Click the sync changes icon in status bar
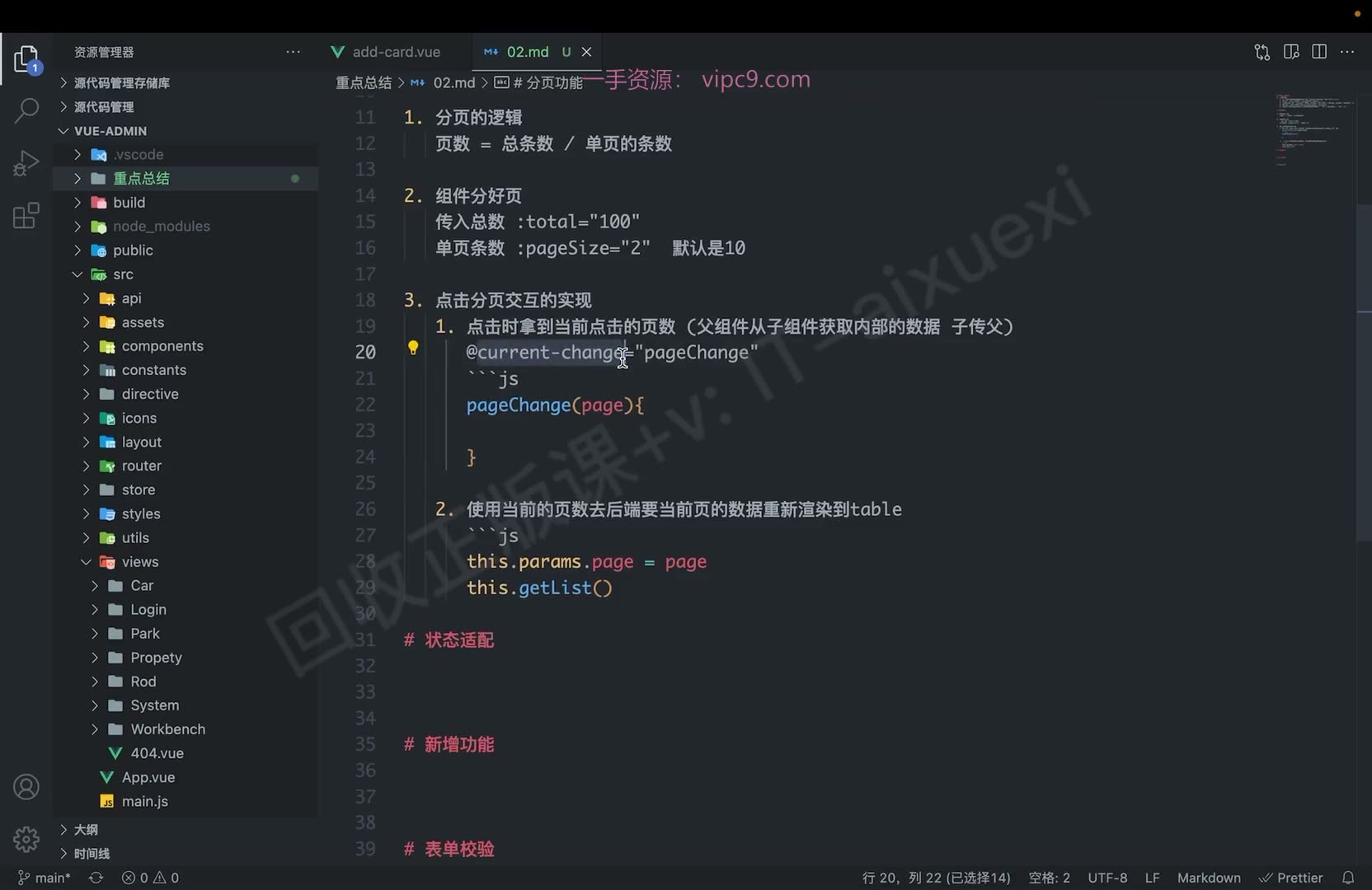The width and height of the screenshot is (1372, 890). coord(96,878)
